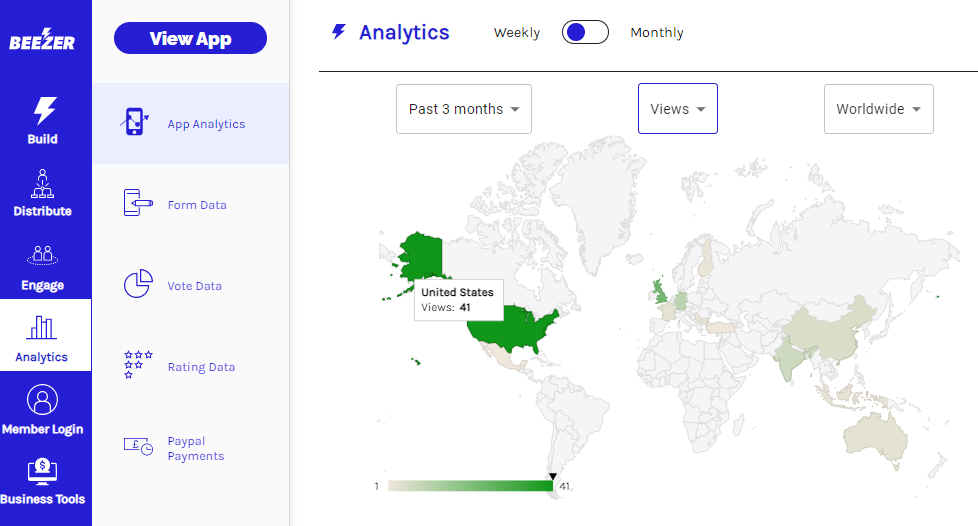Toggle the Weekly/Monthly switch

pyautogui.click(x=585, y=32)
